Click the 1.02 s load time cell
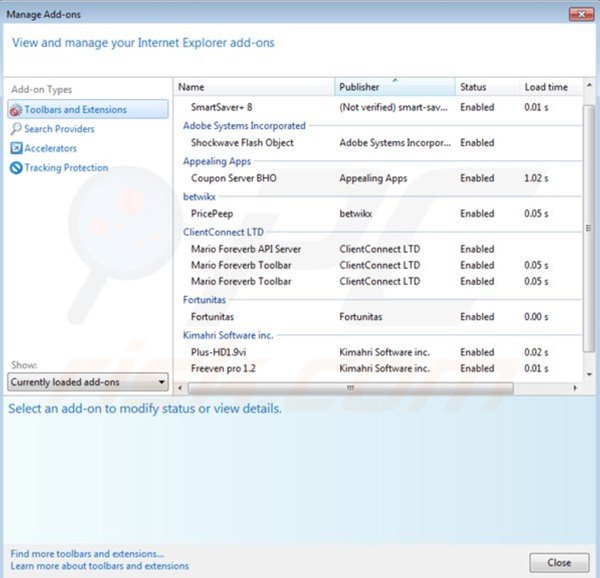This screenshot has width=600, height=578. pyautogui.click(x=536, y=178)
